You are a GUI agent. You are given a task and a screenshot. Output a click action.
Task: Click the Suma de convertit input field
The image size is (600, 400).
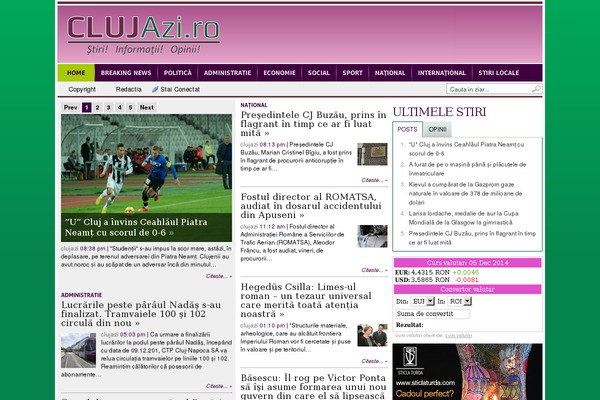(x=433, y=314)
